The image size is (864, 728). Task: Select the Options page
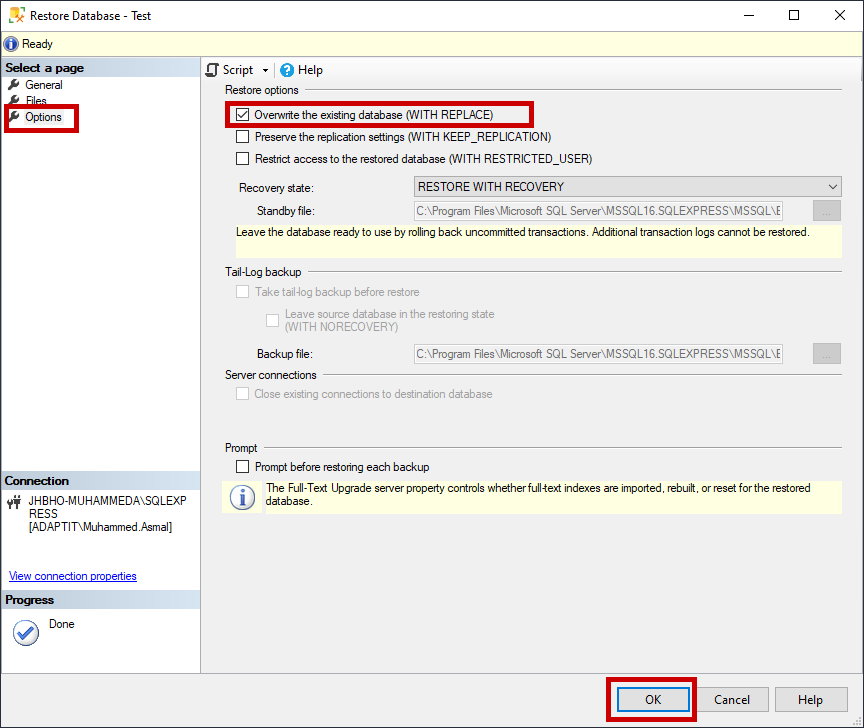(x=43, y=117)
